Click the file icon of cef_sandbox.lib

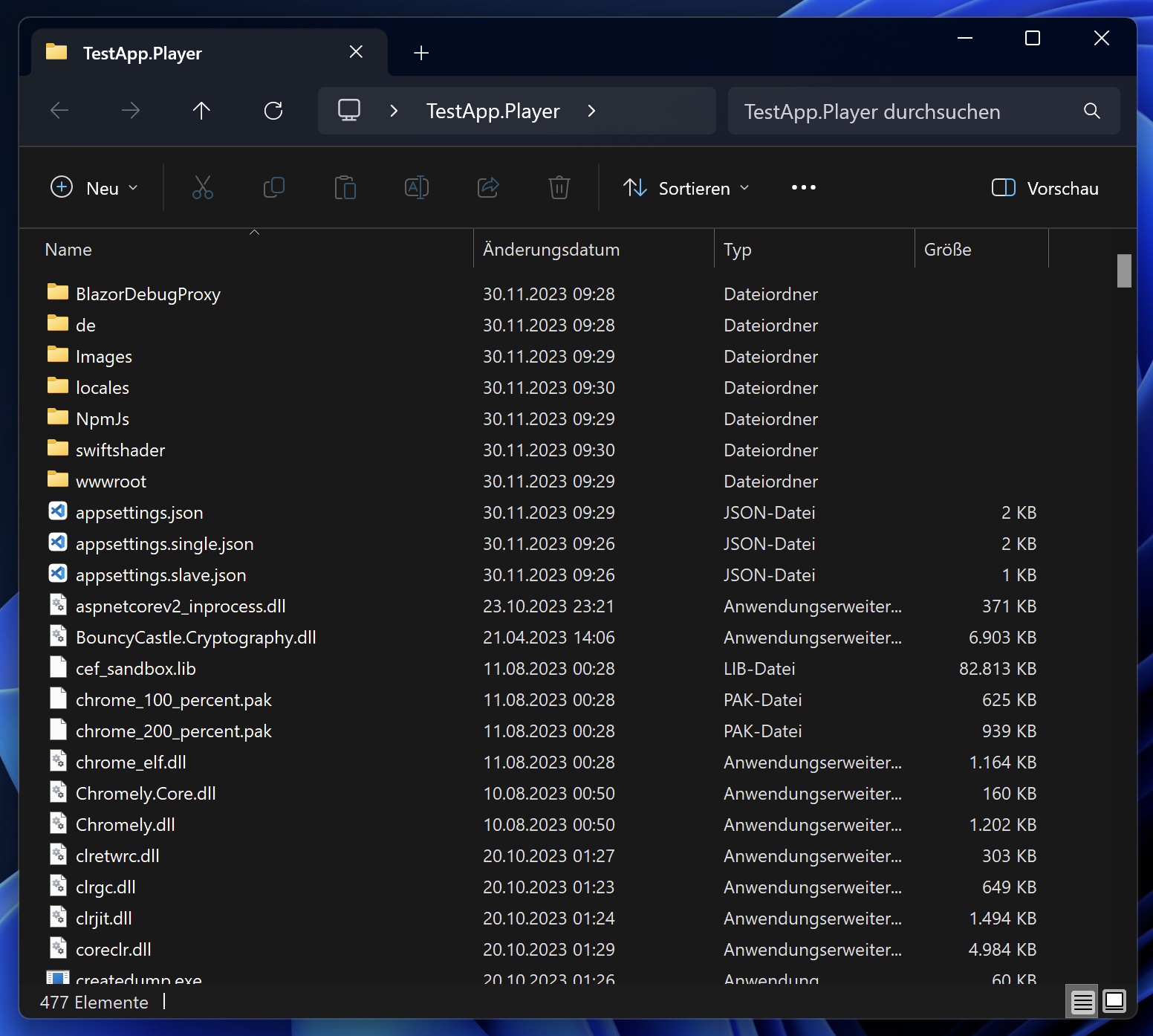[58, 667]
